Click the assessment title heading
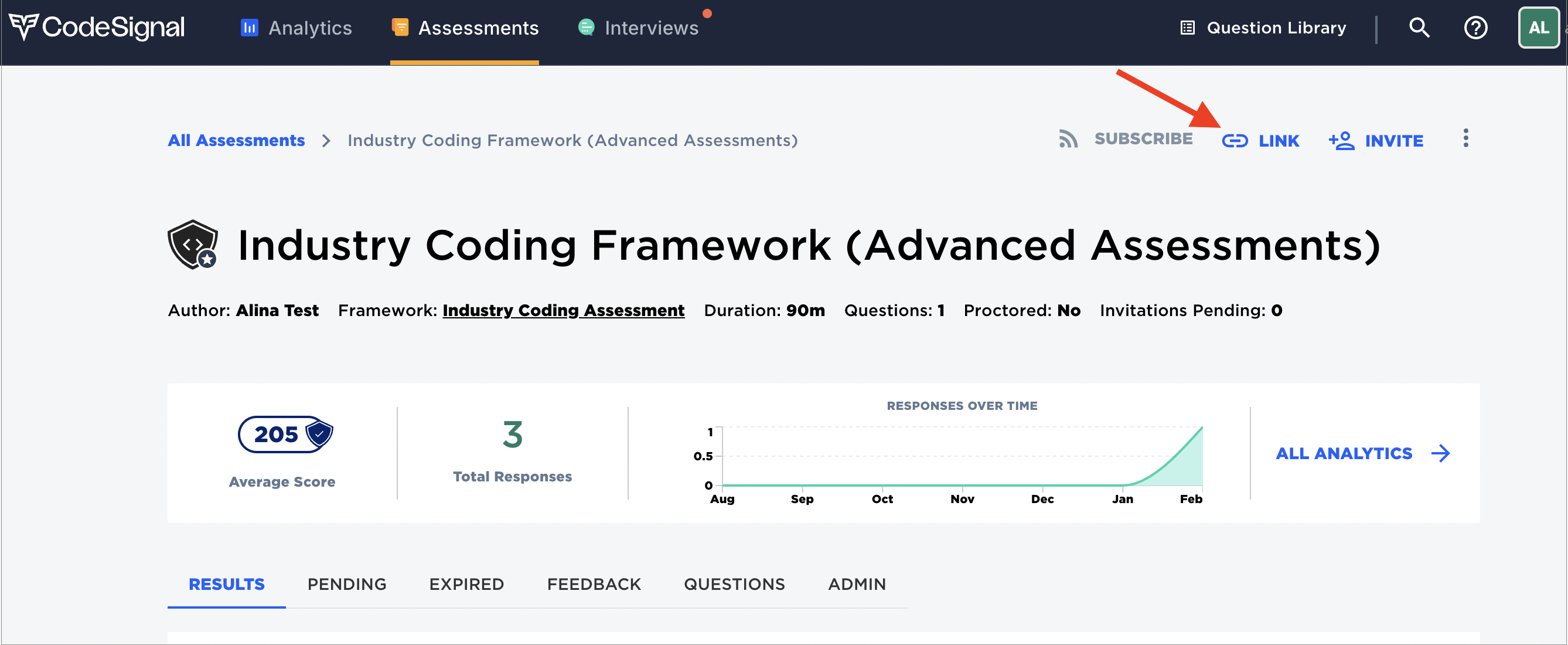The width and height of the screenshot is (1568, 645). pos(809,246)
